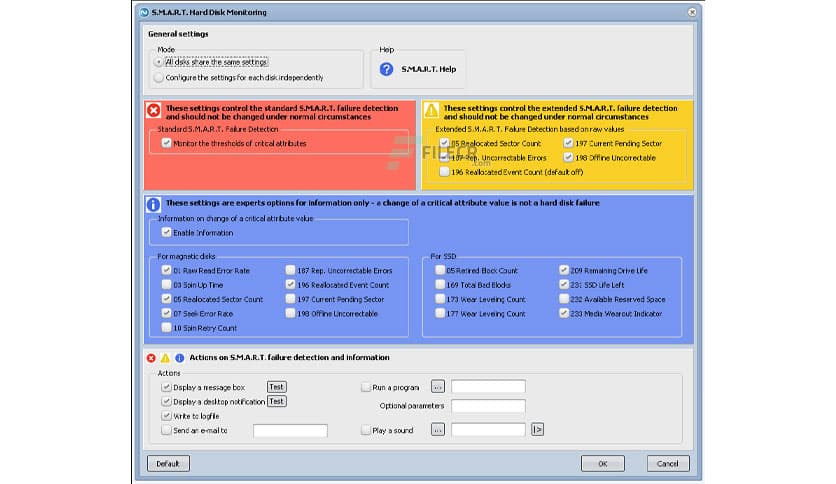Click the red error icon in standard detection panel

(x=154, y=110)
